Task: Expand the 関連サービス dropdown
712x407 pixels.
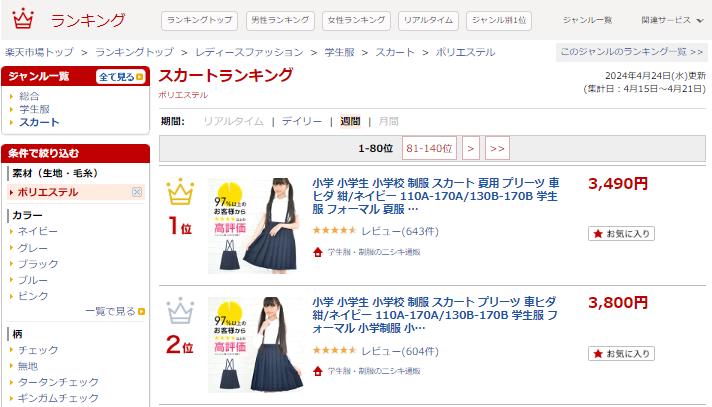Action: coord(672,20)
